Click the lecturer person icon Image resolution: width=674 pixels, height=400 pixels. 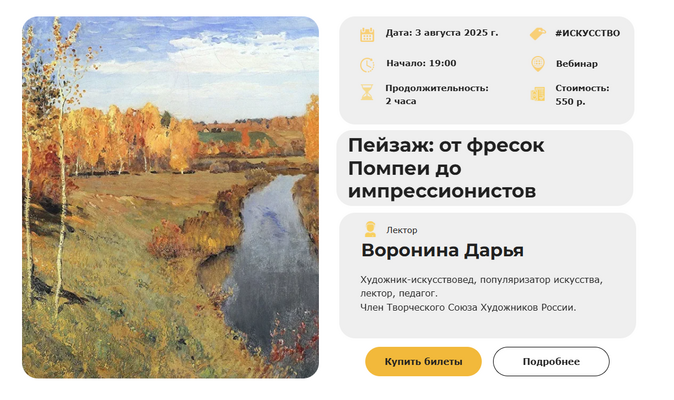[x=370, y=229]
